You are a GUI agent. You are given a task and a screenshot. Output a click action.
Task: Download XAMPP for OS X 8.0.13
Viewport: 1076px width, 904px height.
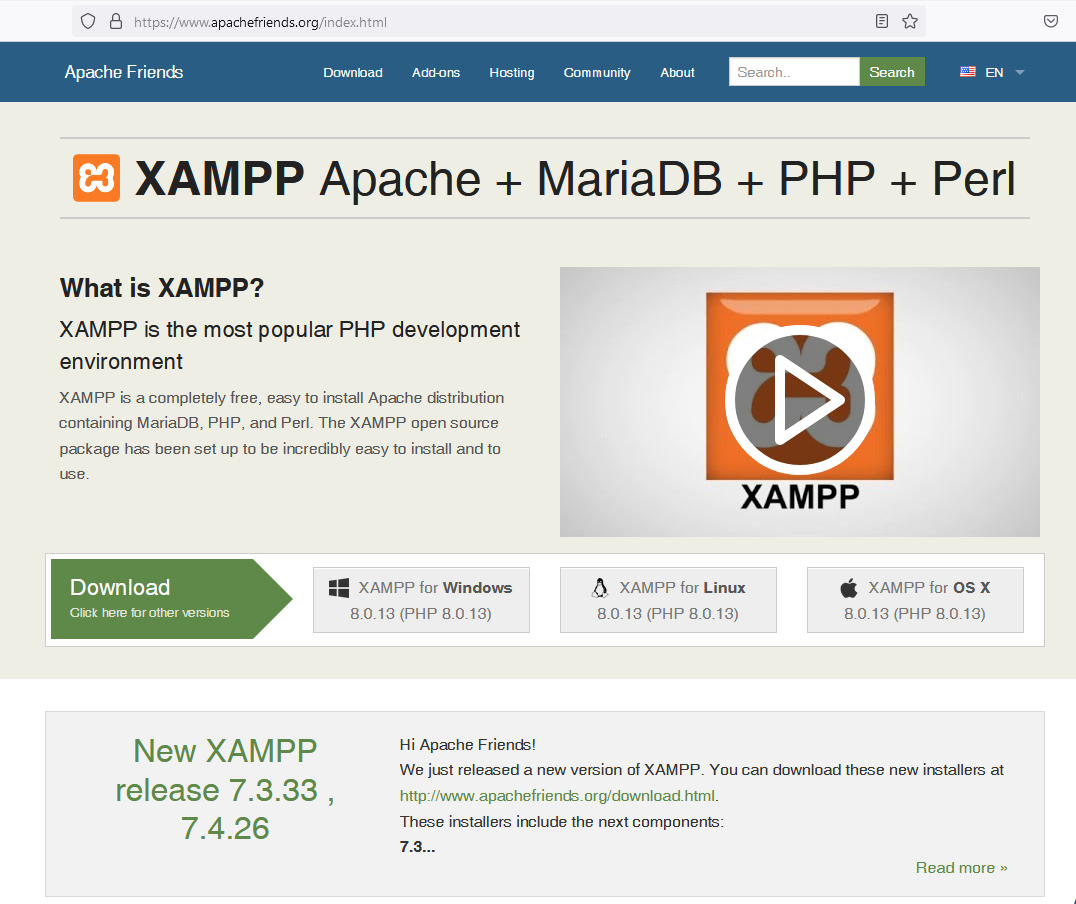pyautogui.click(x=915, y=599)
